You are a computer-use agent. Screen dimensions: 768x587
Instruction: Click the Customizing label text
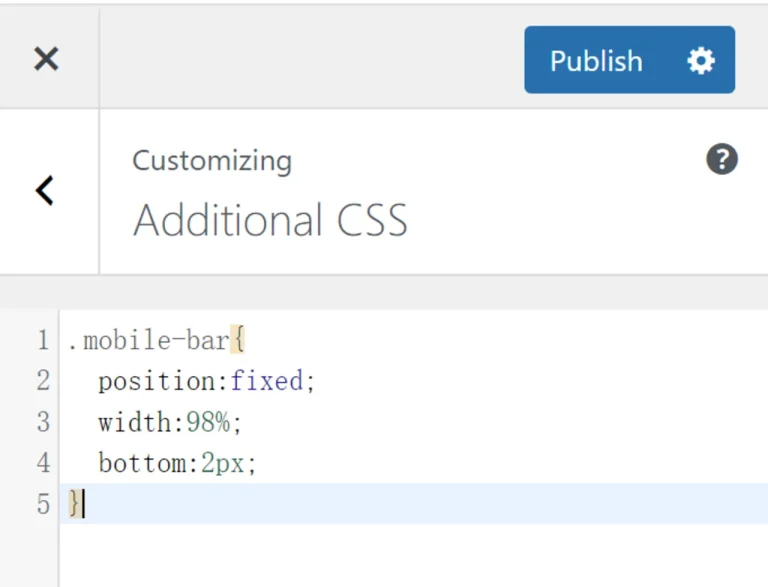pyautogui.click(x=212, y=161)
